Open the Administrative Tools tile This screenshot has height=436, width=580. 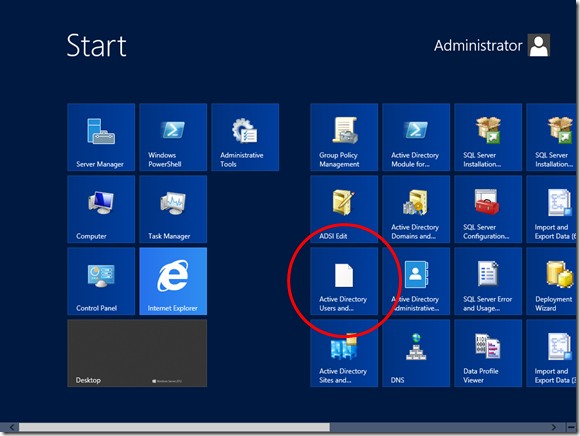[x=245, y=137]
